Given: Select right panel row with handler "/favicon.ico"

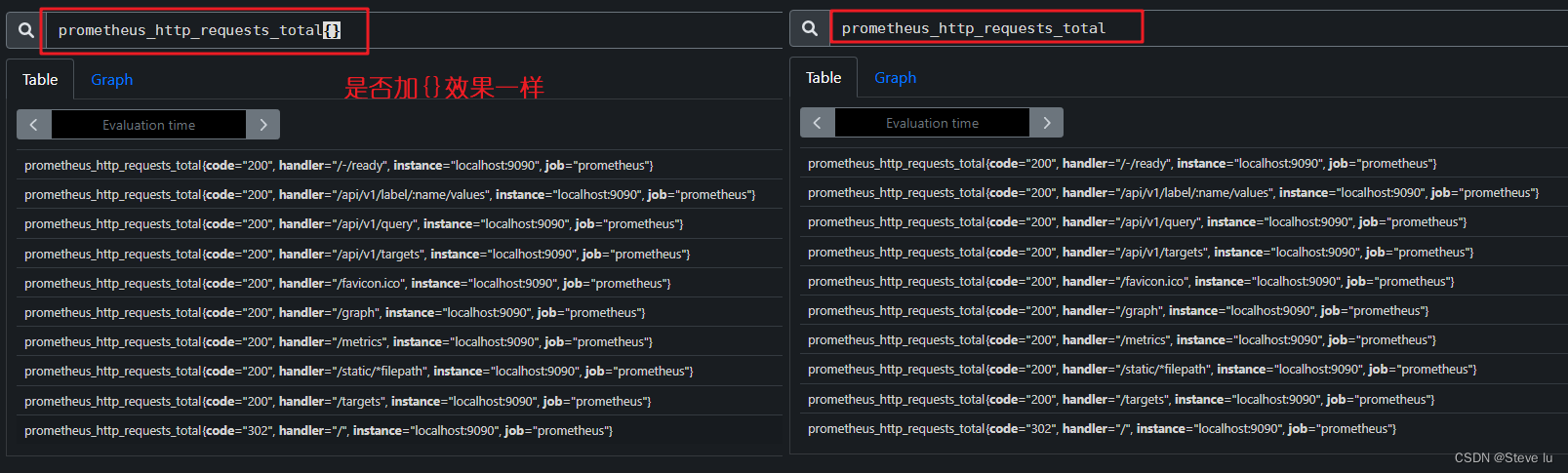Looking at the screenshot, I should pyautogui.click(x=1184, y=281).
